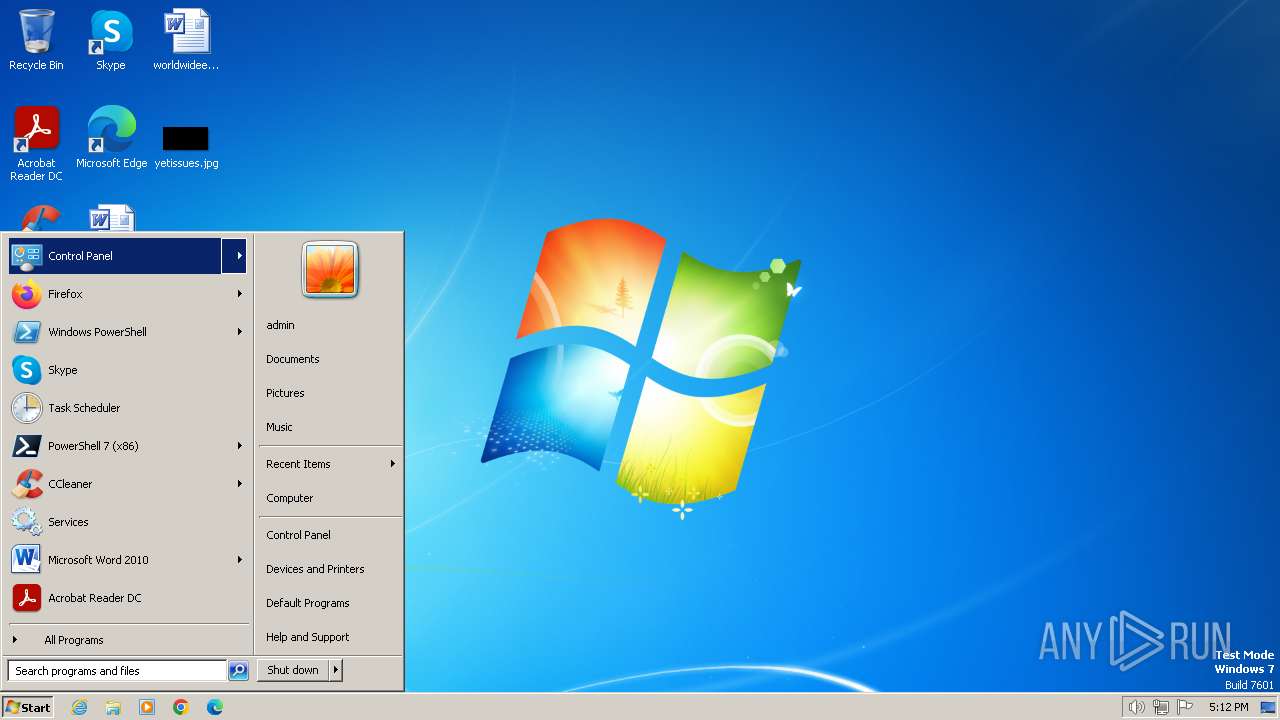Expand the Microsoft Word 2010 jump list arrow

[x=239, y=560]
